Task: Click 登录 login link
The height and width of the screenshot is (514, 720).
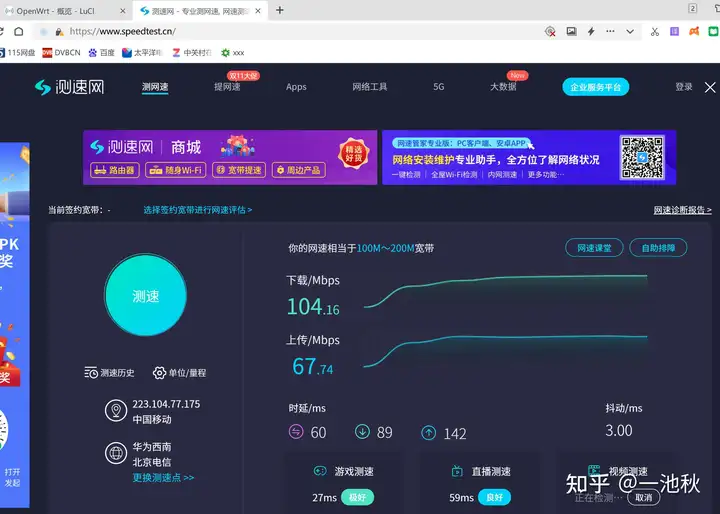Action: tap(684, 87)
